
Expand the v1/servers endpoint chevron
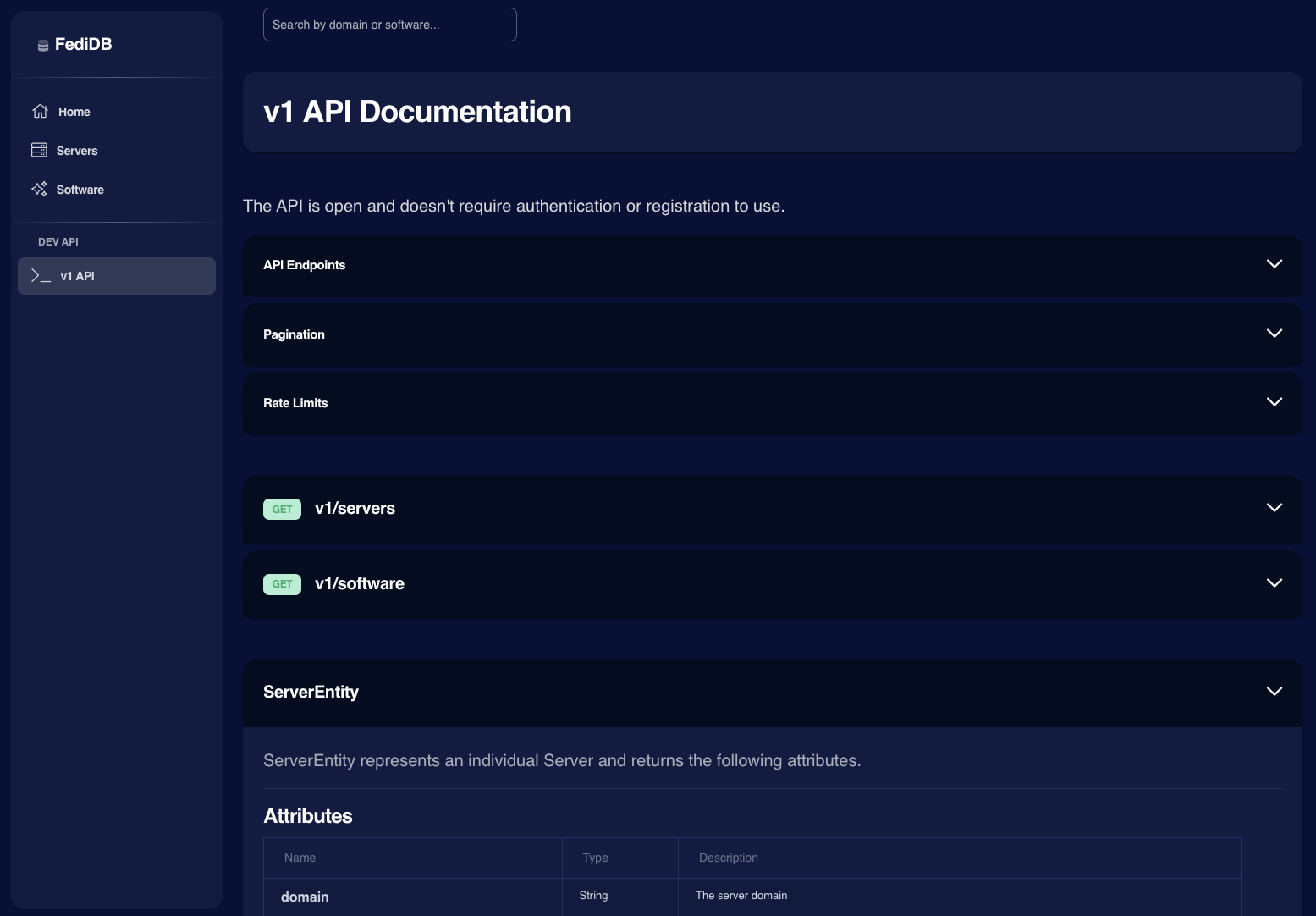point(1275,507)
